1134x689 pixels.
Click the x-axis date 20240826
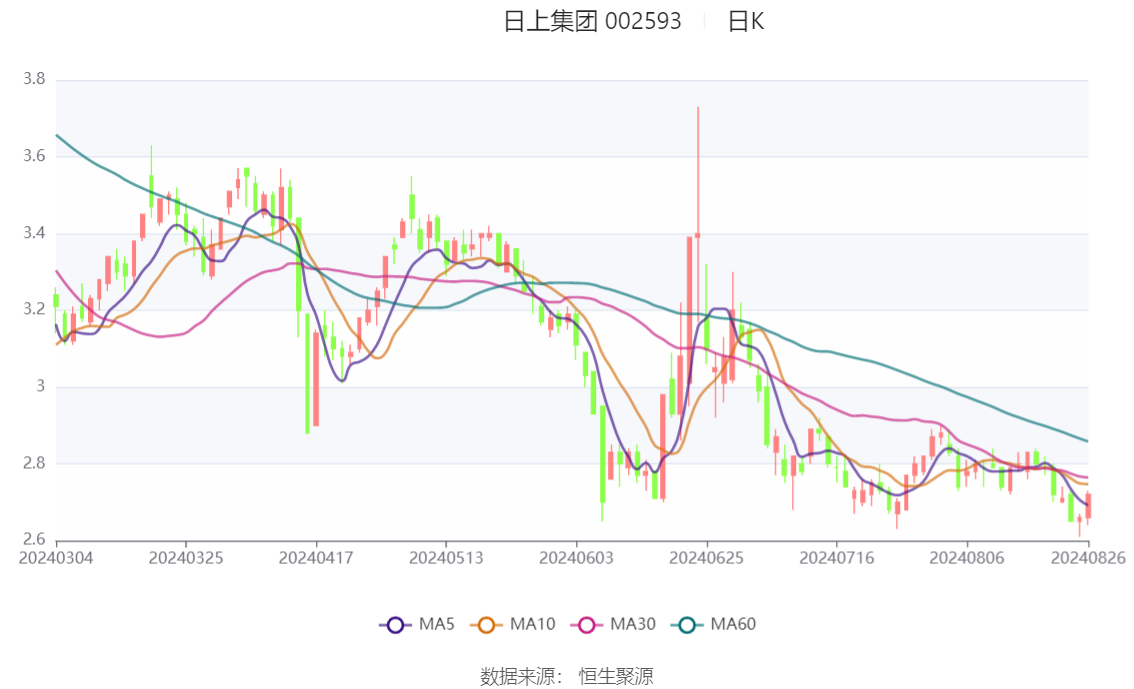(1088, 558)
